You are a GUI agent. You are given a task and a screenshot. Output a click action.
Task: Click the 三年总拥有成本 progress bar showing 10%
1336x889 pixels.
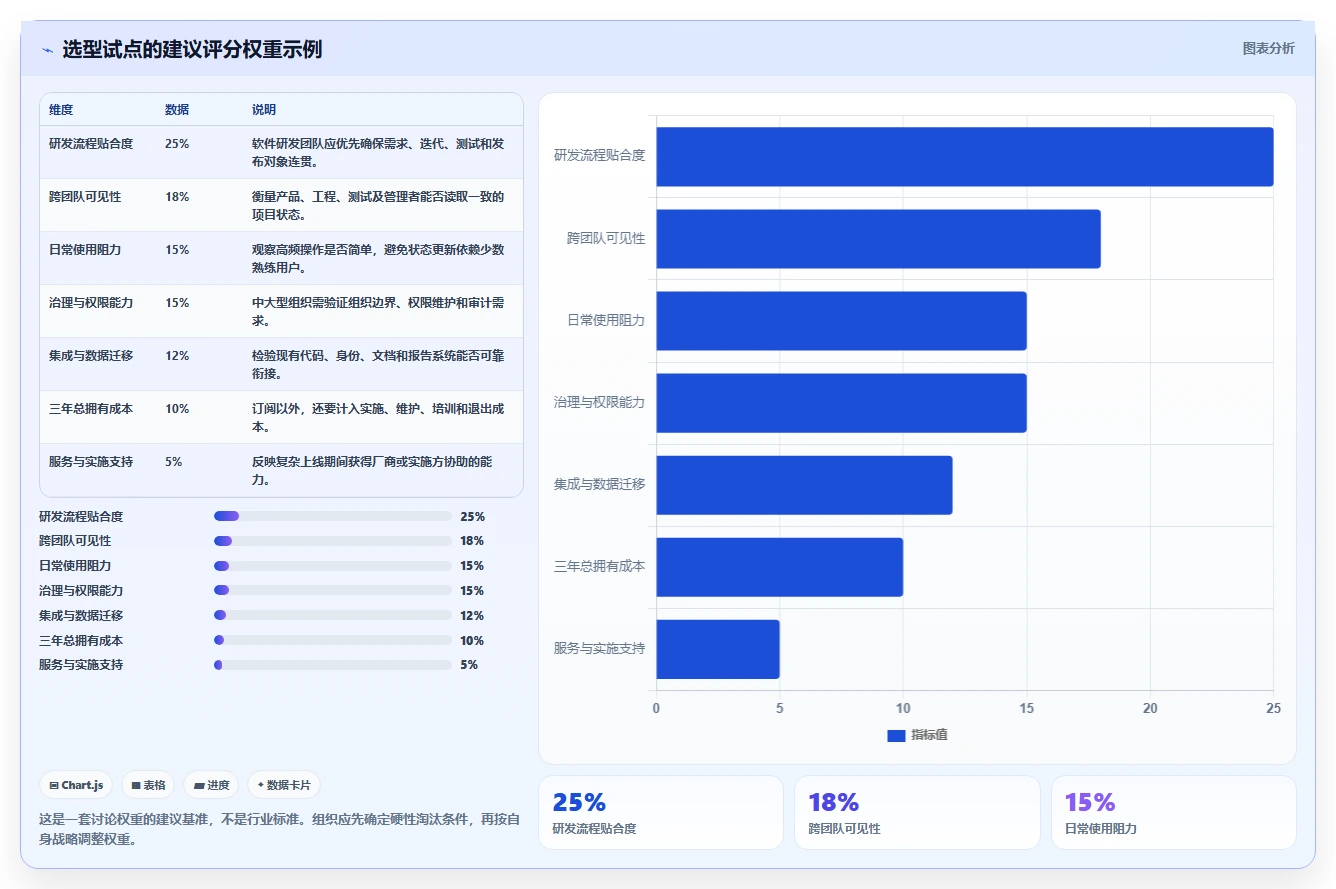point(333,640)
